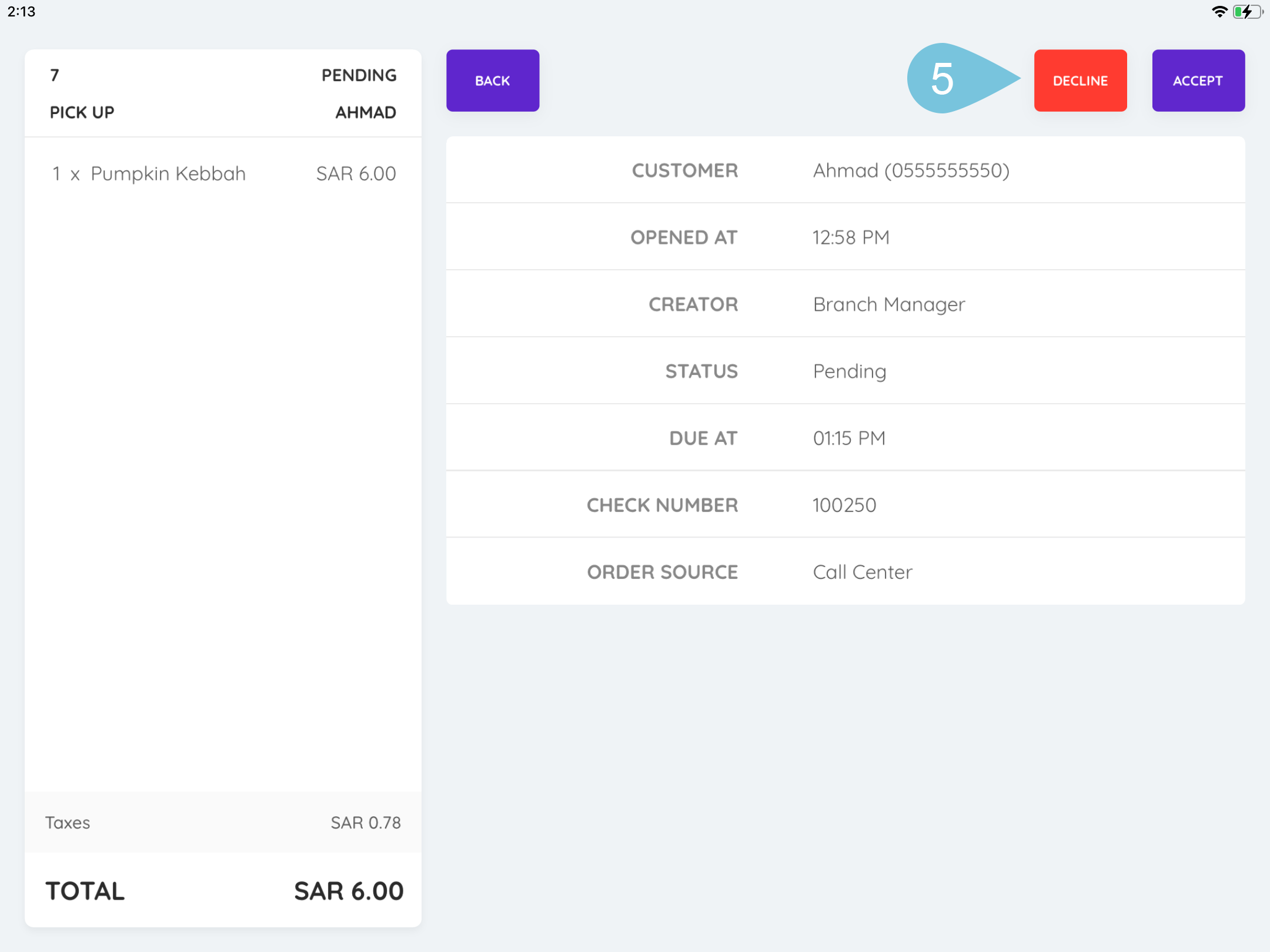Click the Accept button

[x=1198, y=80]
